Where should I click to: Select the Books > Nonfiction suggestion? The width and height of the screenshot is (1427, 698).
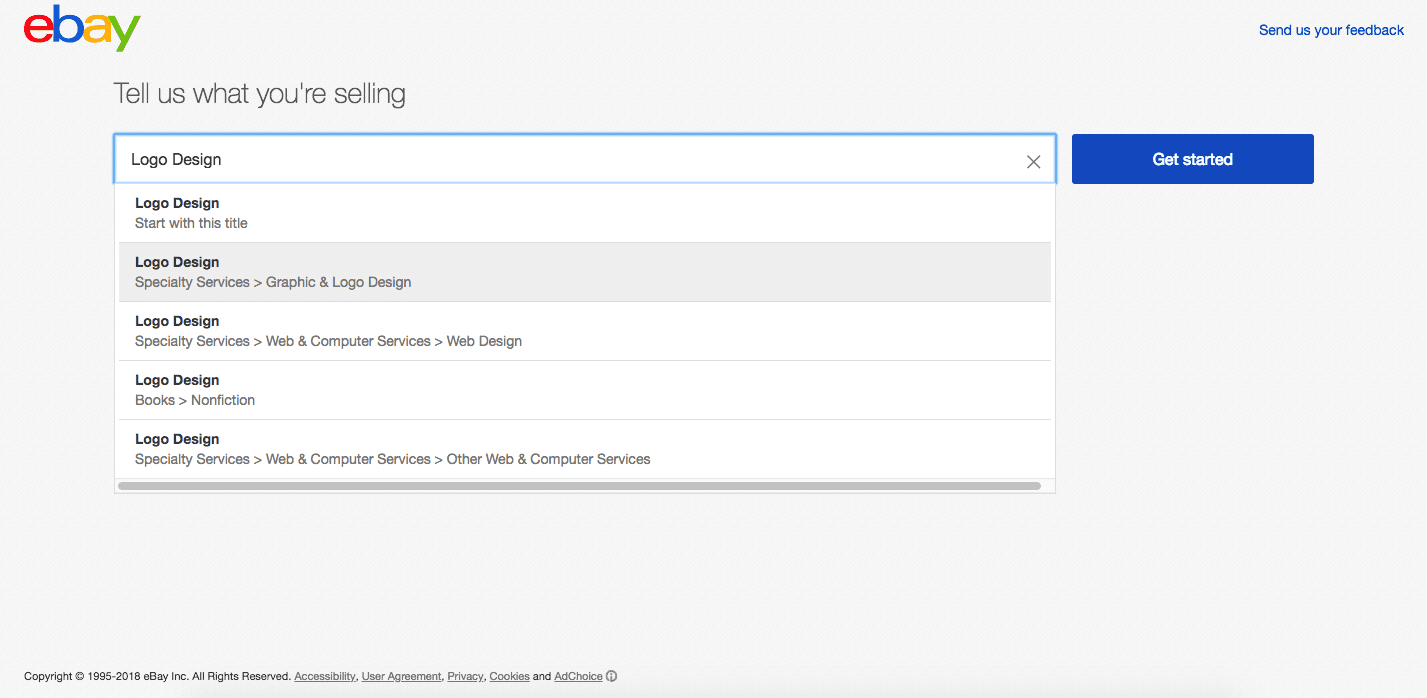[x=584, y=390]
